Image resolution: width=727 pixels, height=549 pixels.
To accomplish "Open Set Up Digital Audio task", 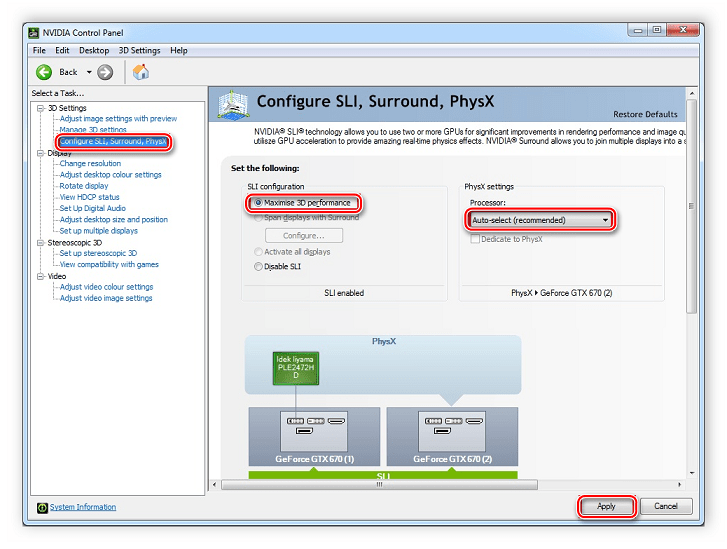I will tap(93, 209).
